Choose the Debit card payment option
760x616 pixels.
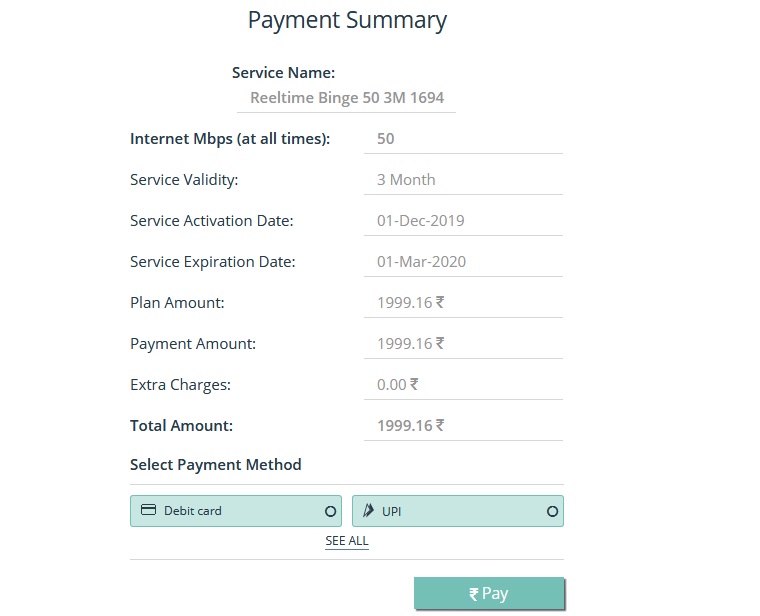[235, 511]
